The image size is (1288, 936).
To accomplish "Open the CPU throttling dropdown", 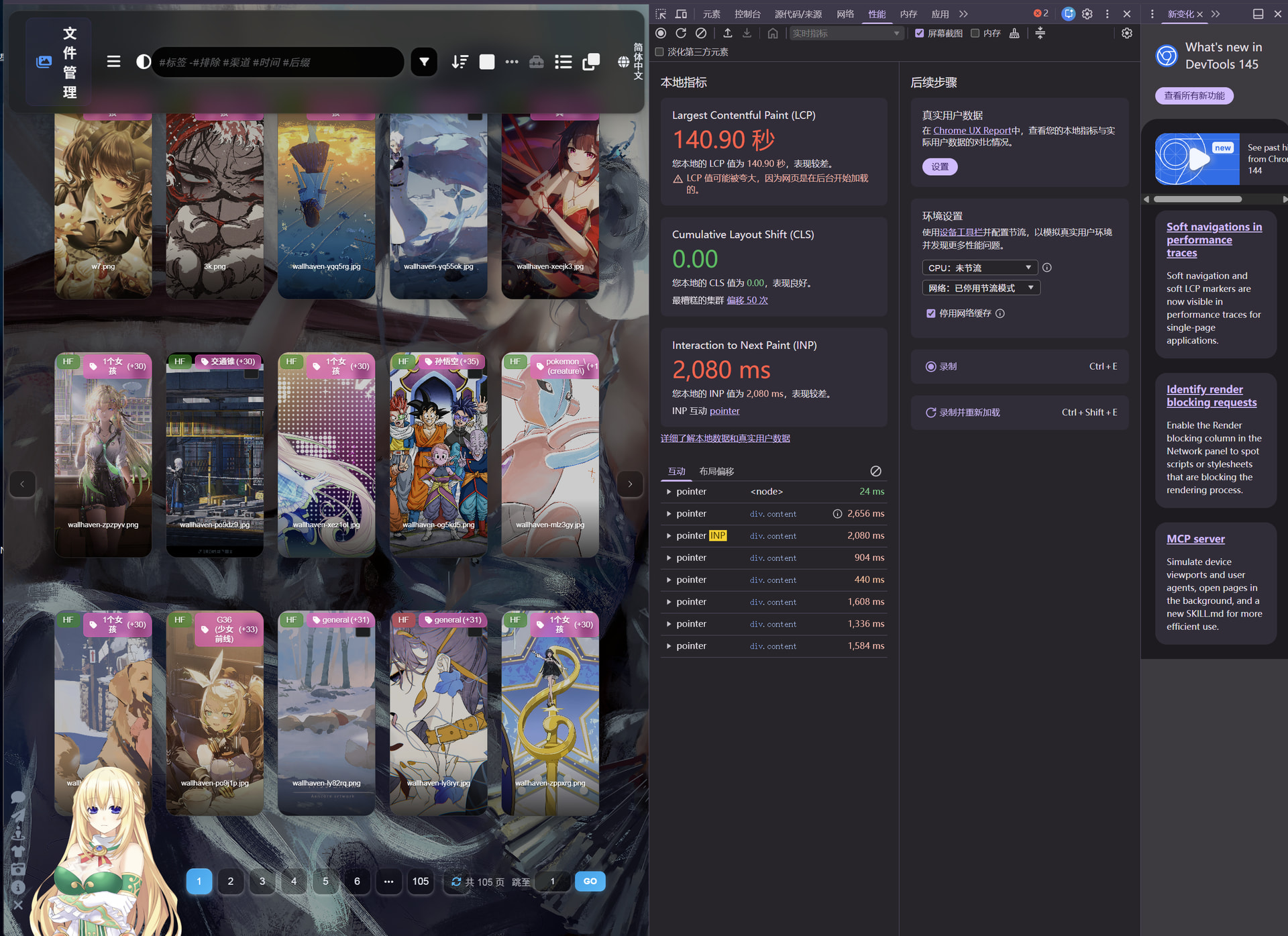I will point(979,268).
